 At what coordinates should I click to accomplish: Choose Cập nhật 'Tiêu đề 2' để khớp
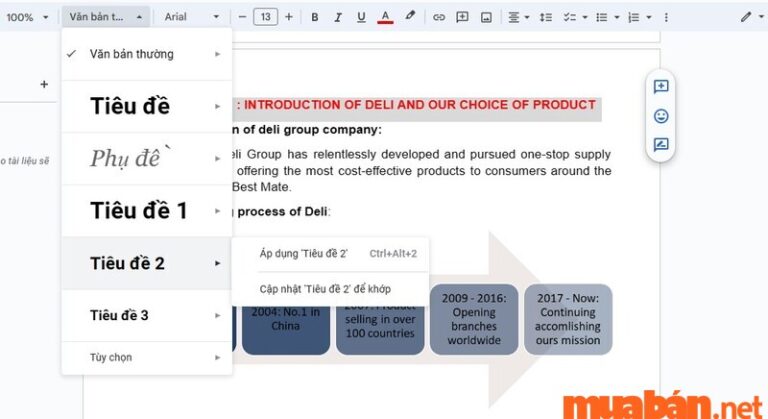pyautogui.click(x=331, y=289)
